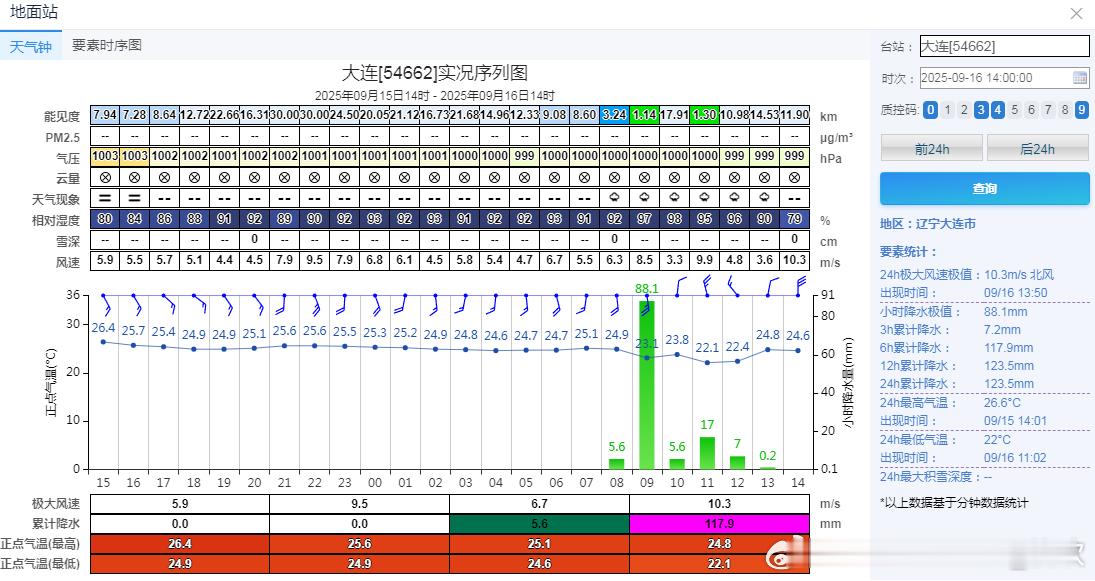Switch to the 要素时序图 tab
The height and width of the screenshot is (581, 1095).
(107, 45)
